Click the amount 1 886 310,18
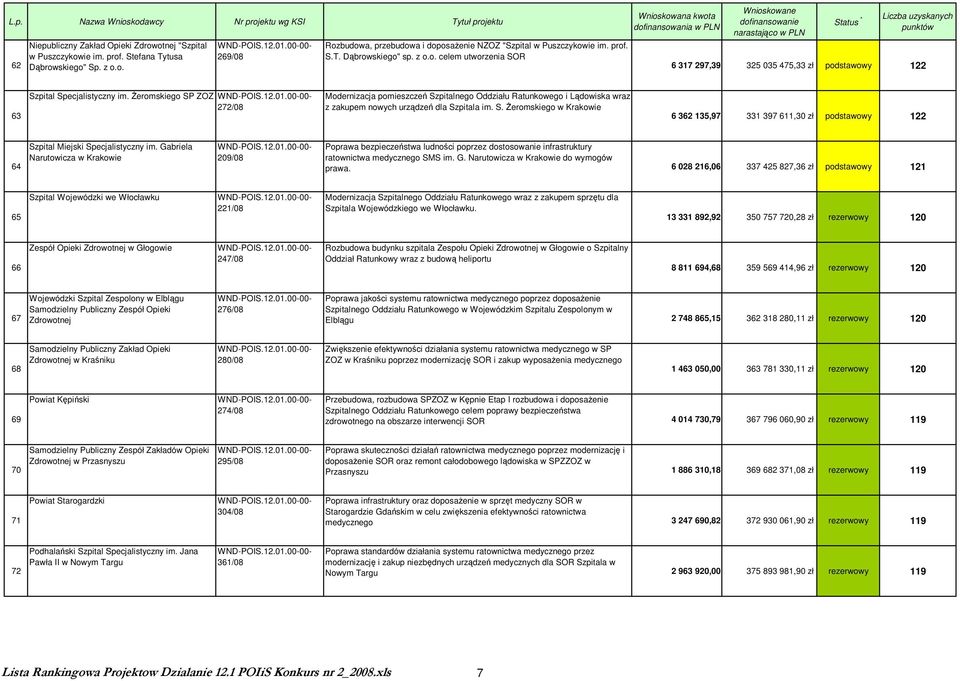960x681 pixels. point(696,470)
